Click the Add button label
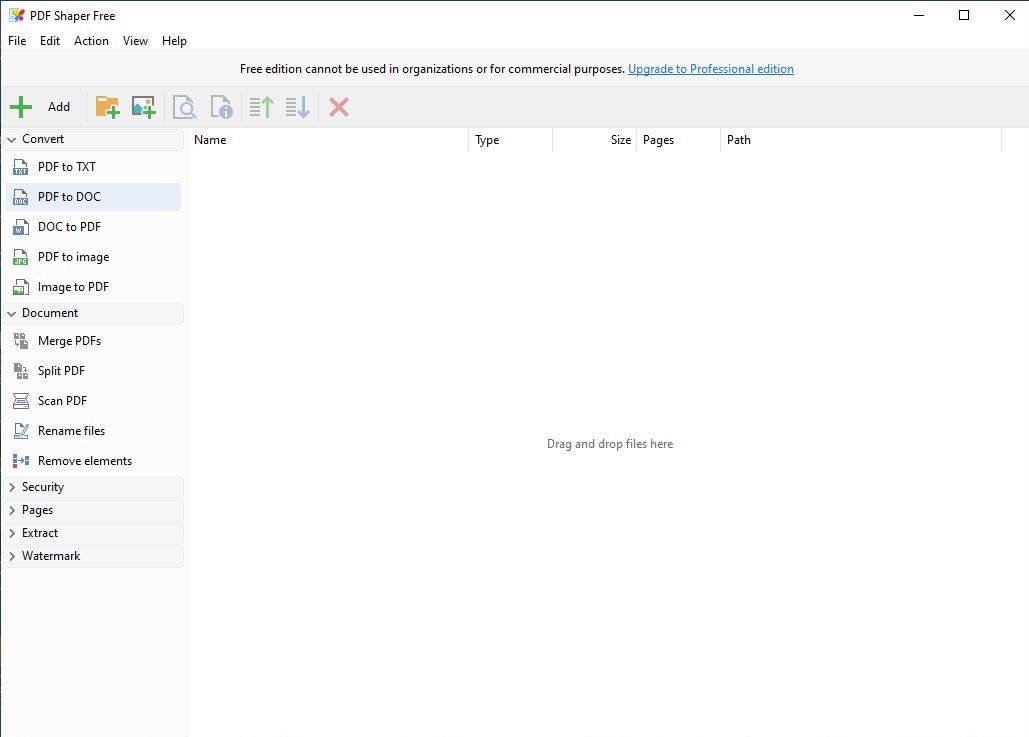This screenshot has height=737, width=1029. (x=59, y=107)
